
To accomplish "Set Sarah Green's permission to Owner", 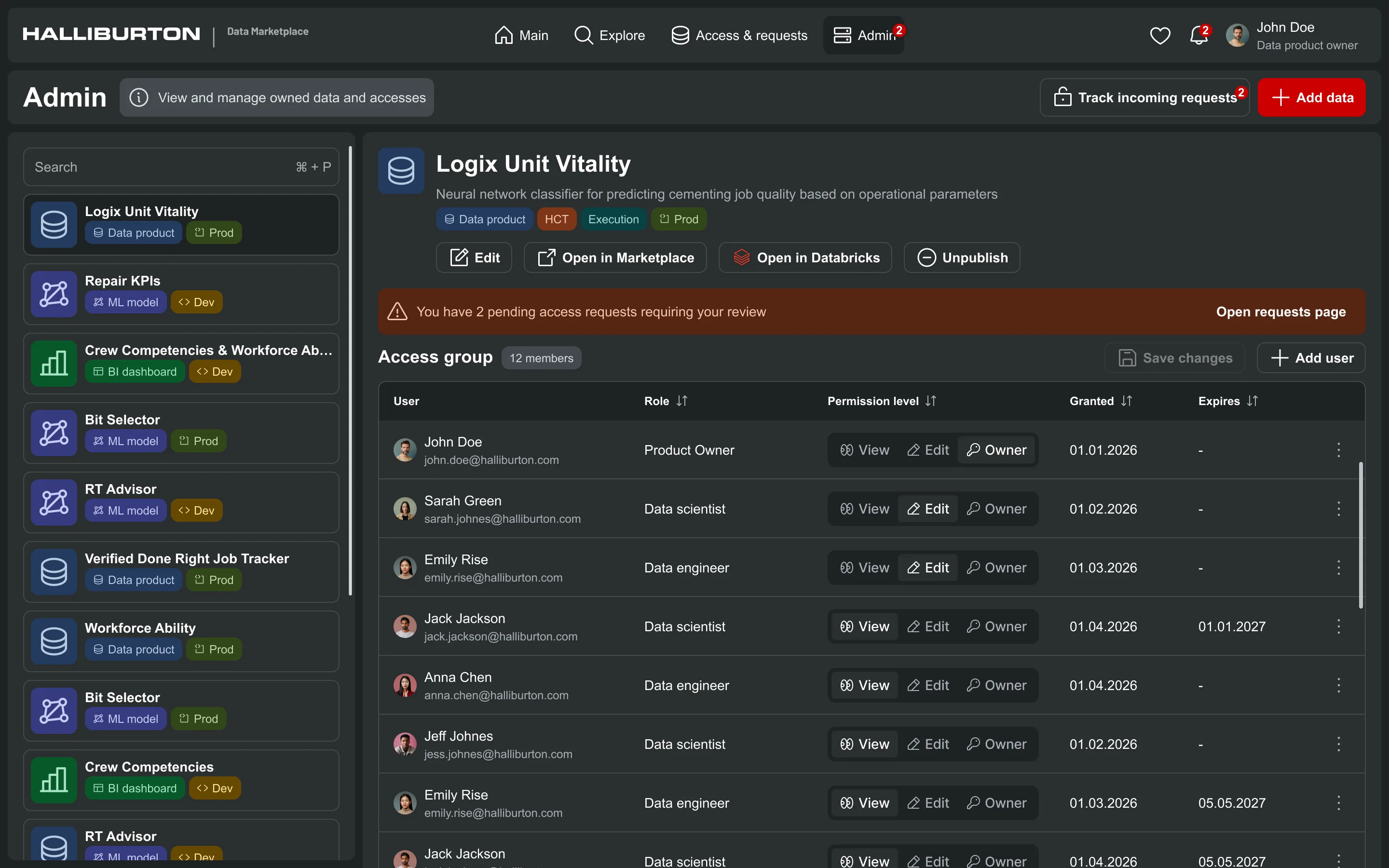I will pos(997,509).
